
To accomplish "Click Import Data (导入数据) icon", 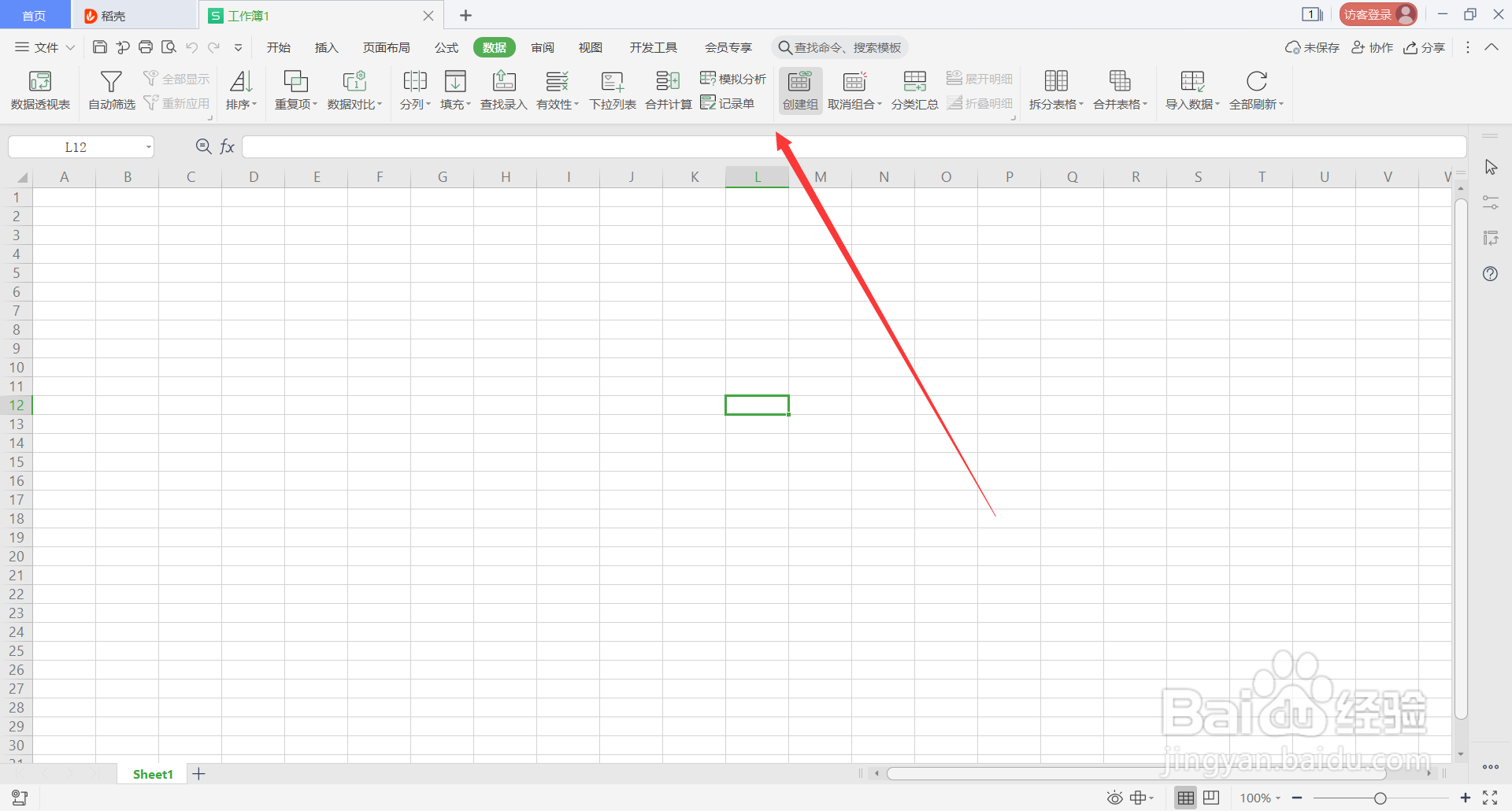I will pos(1192,81).
